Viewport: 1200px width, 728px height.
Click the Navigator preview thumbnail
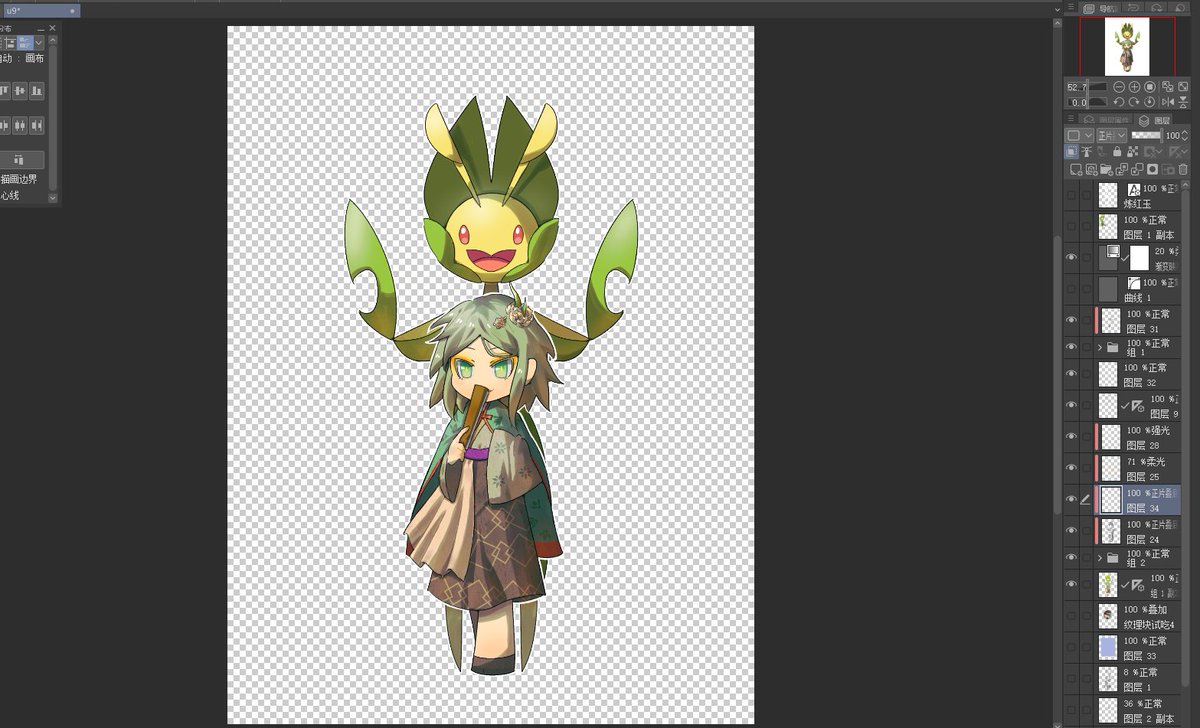[1127, 46]
